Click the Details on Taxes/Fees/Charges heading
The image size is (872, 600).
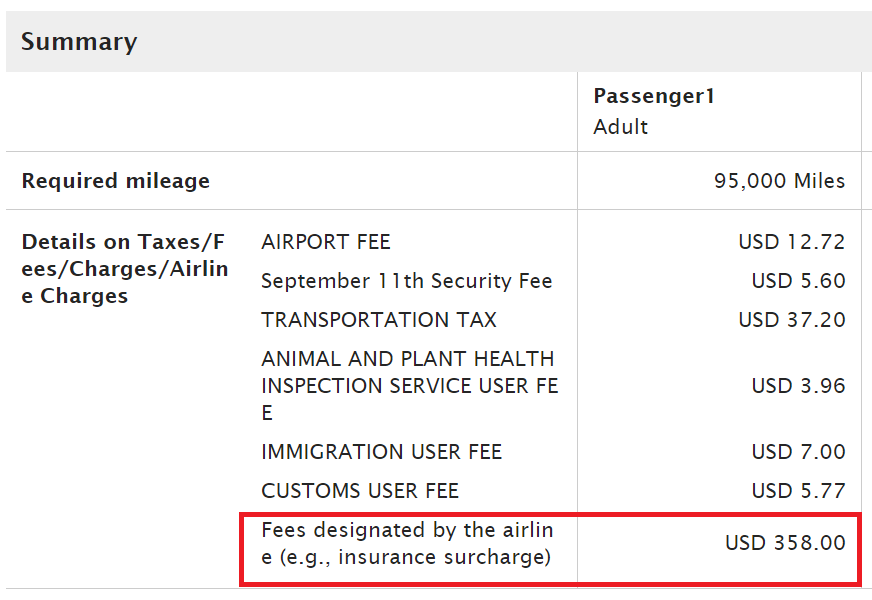point(125,269)
